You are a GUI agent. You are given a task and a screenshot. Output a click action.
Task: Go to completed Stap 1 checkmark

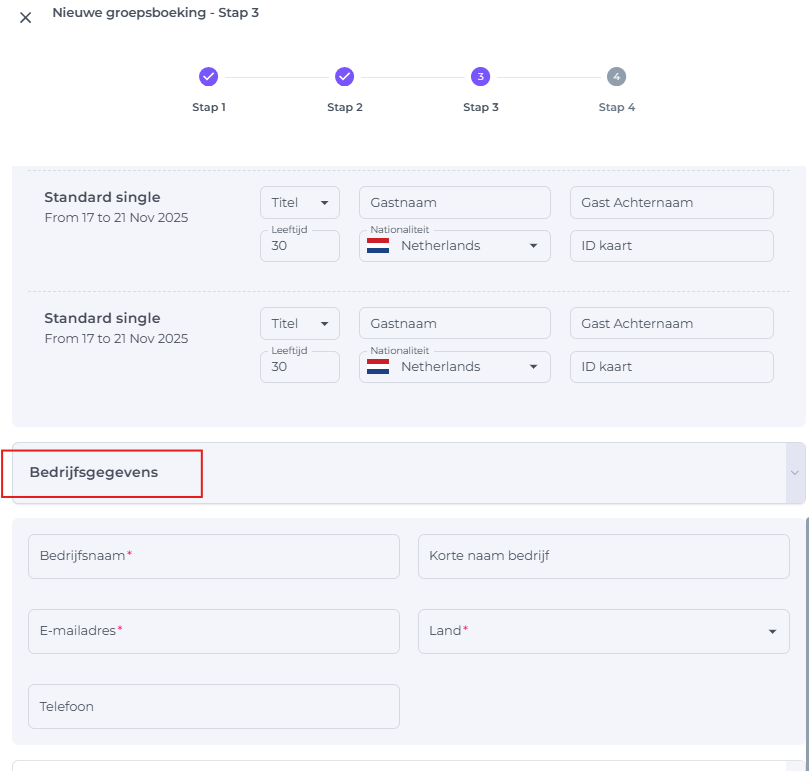click(208, 77)
